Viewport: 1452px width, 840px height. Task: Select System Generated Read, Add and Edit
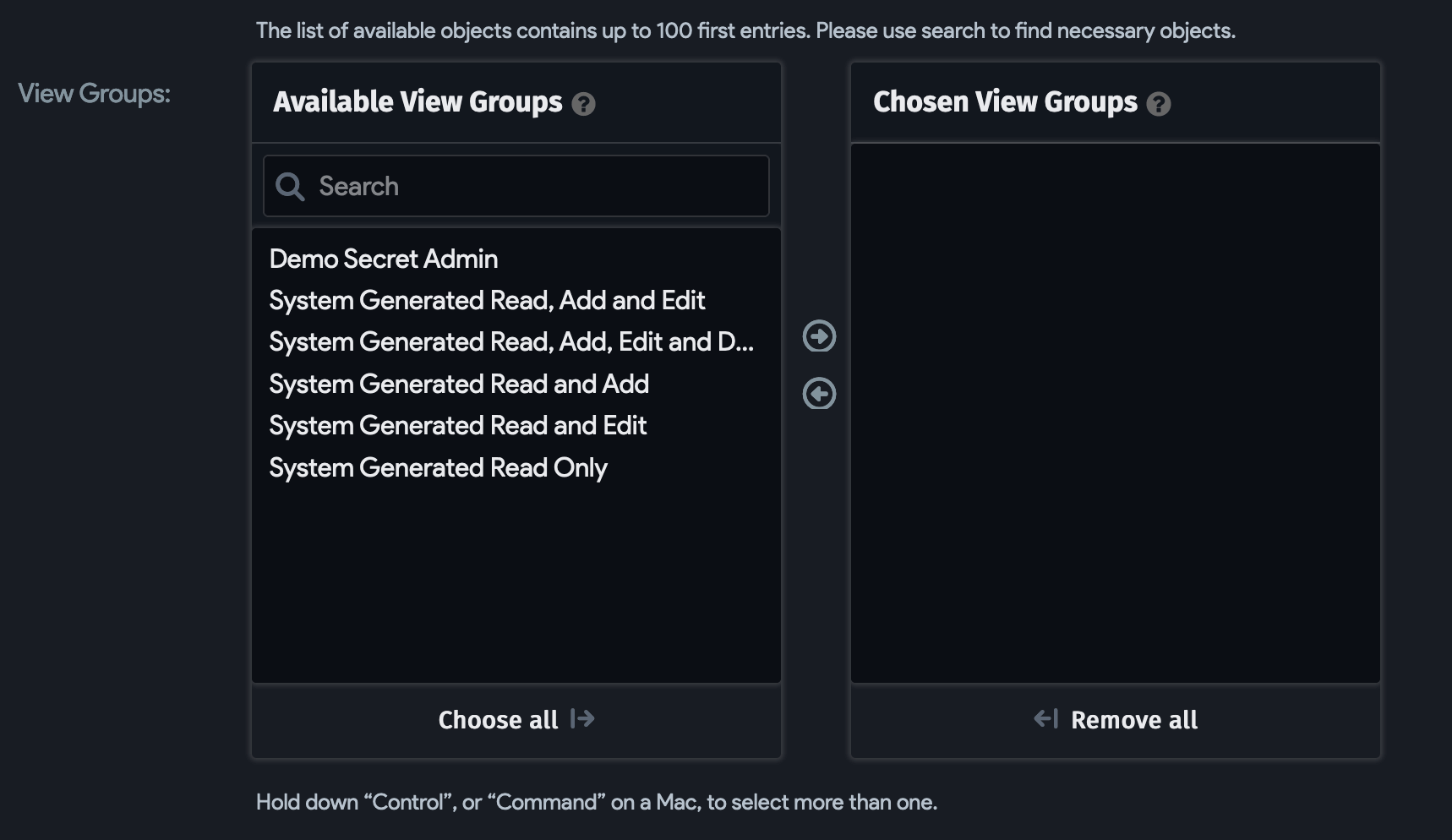pos(487,300)
